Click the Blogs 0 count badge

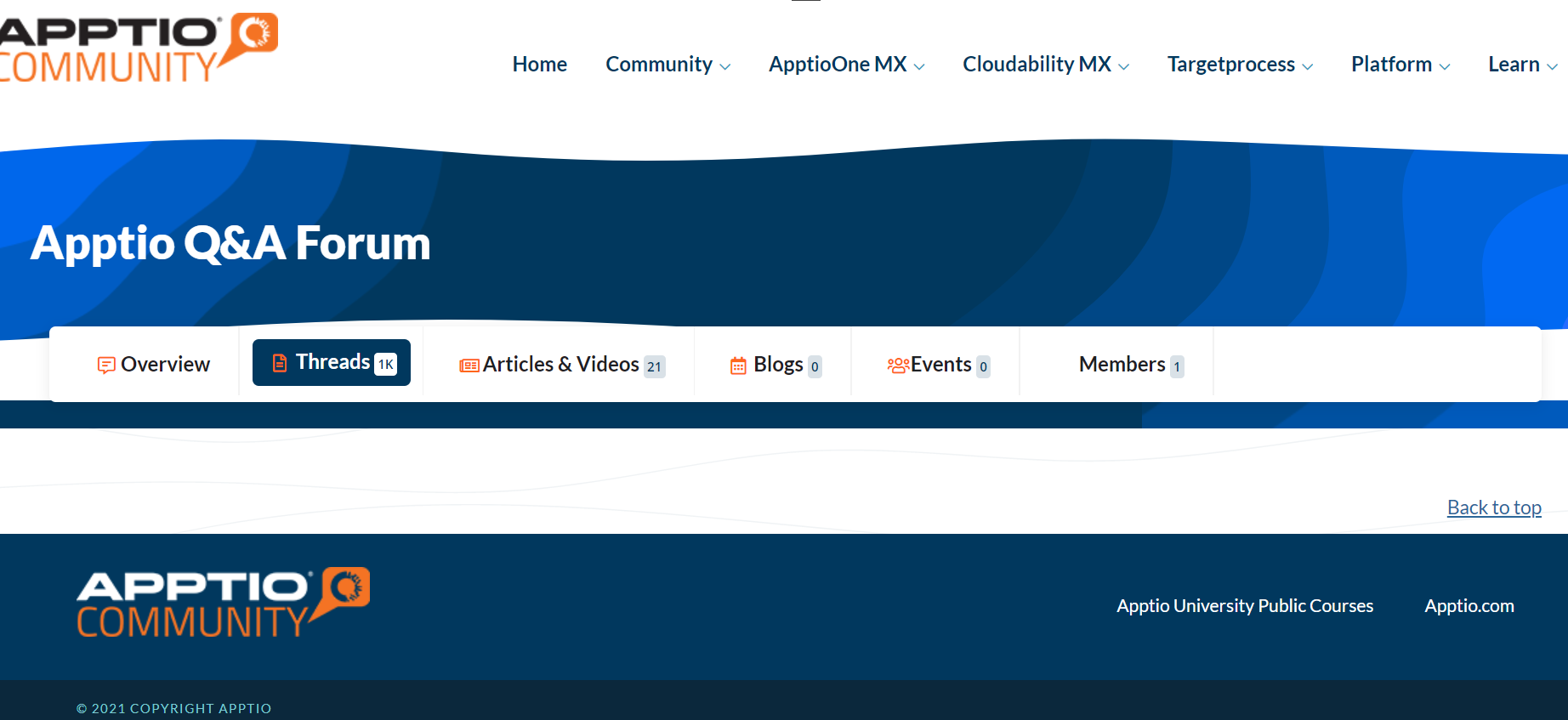(815, 366)
